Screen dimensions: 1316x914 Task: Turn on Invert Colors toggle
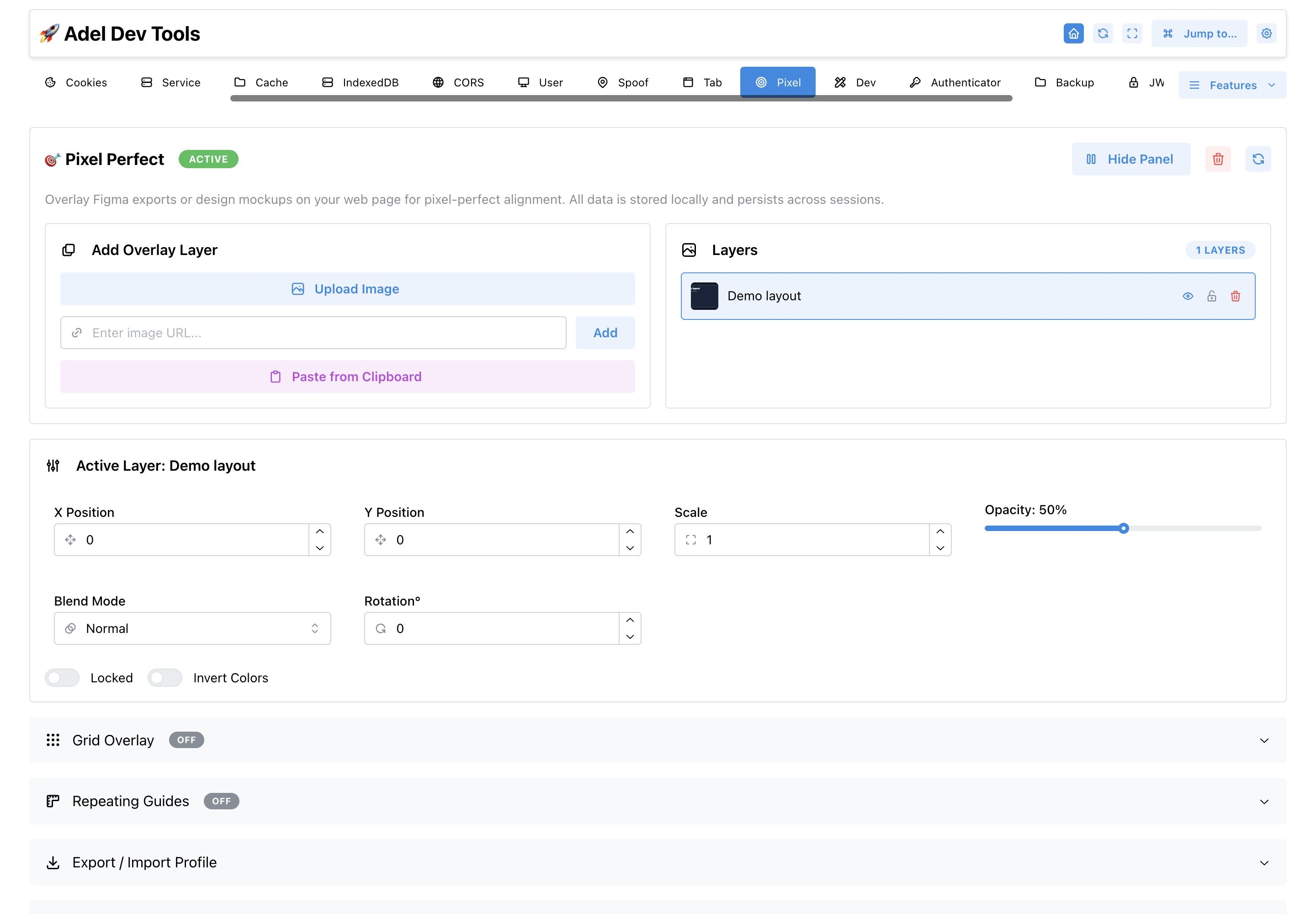[x=165, y=677]
